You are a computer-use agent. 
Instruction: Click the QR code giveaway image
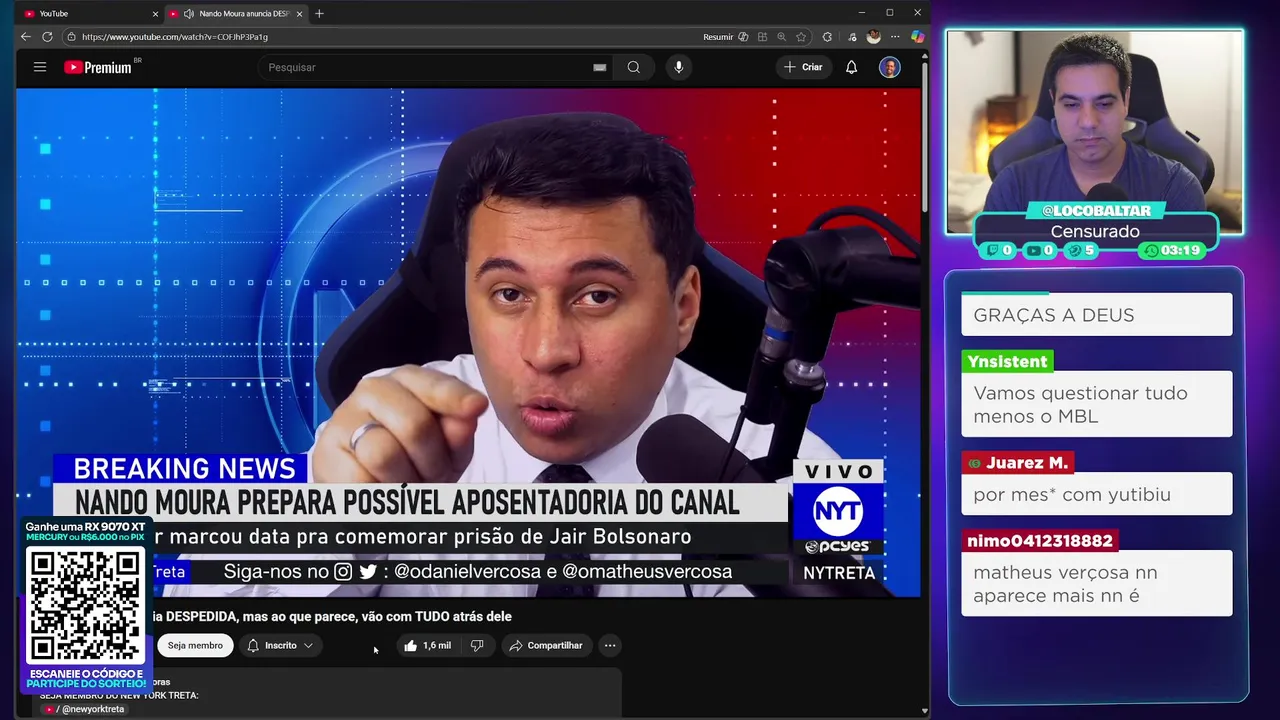click(x=85, y=605)
